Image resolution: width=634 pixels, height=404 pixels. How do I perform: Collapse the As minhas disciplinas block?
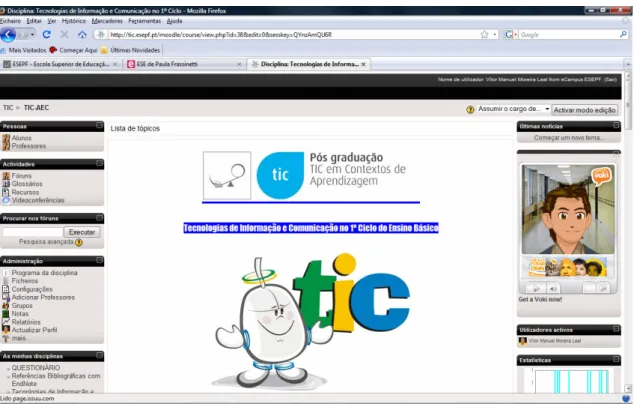point(99,355)
